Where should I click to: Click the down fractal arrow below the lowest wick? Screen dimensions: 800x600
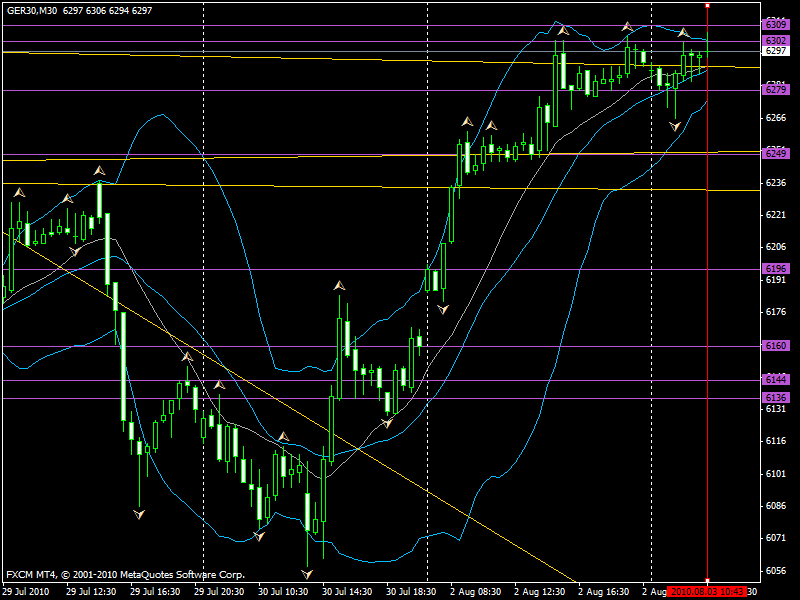click(307, 574)
